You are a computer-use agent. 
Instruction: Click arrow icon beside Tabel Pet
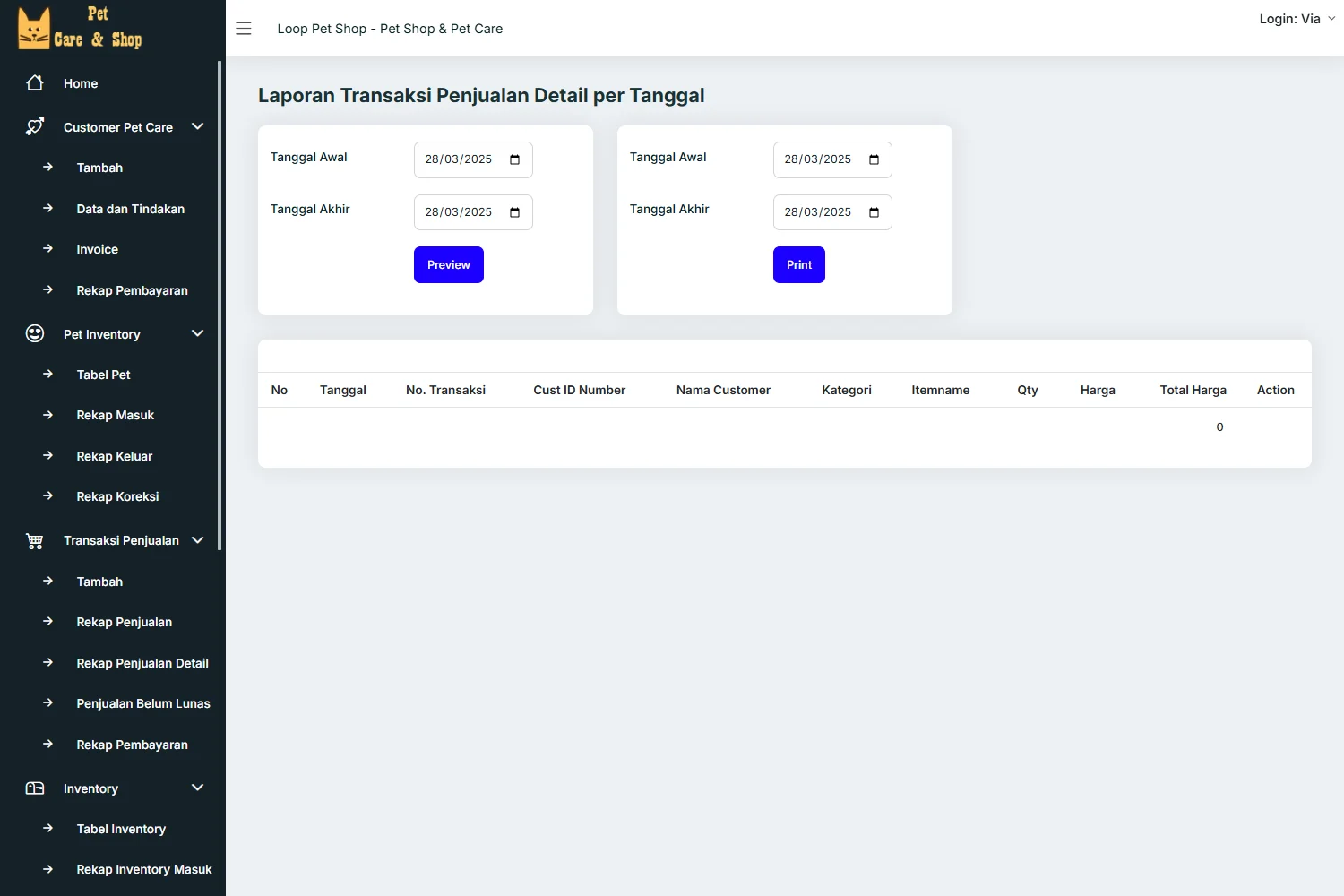pyautogui.click(x=48, y=374)
